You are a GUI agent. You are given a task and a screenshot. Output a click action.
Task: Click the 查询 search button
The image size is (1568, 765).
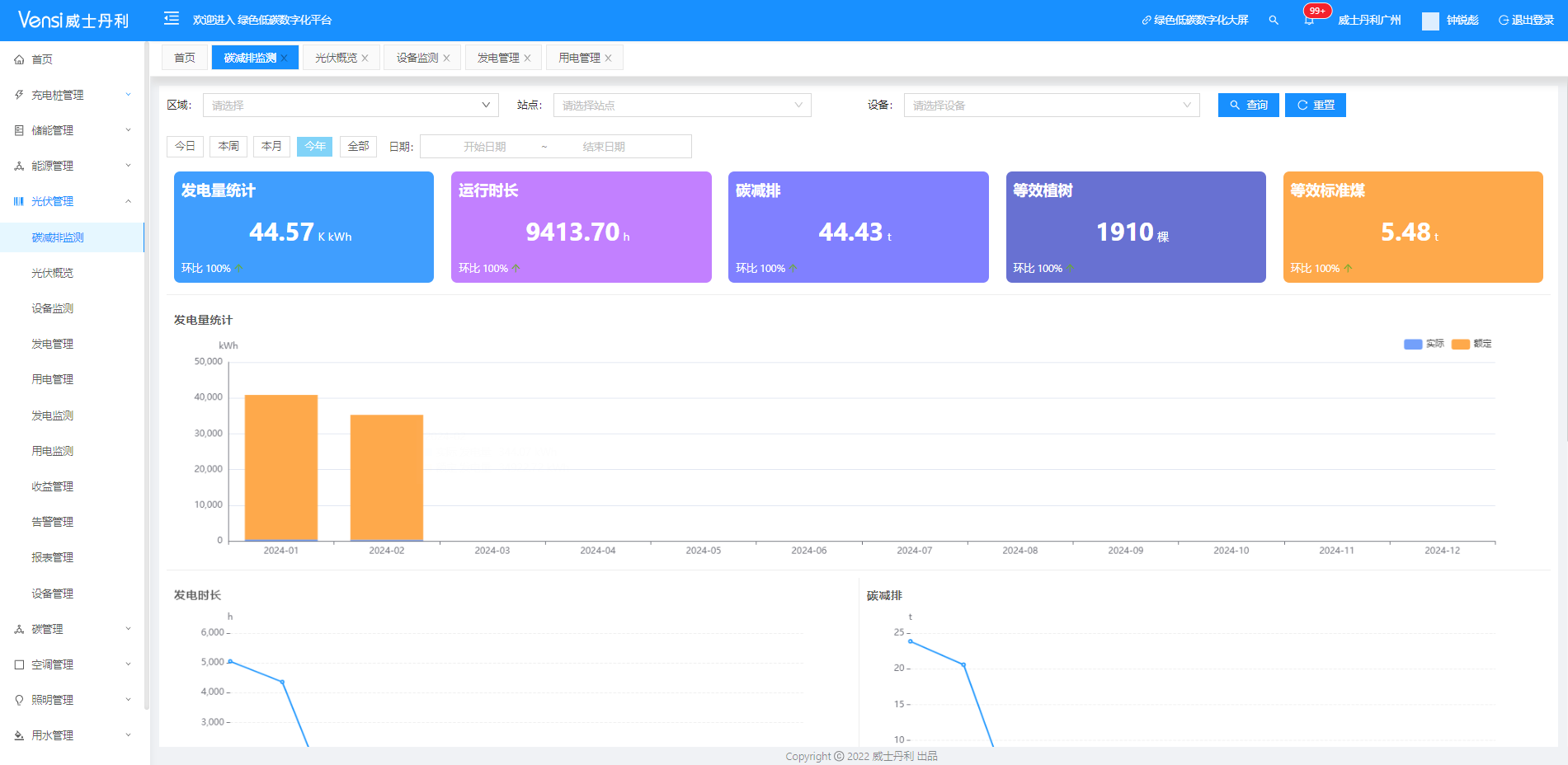click(1249, 105)
